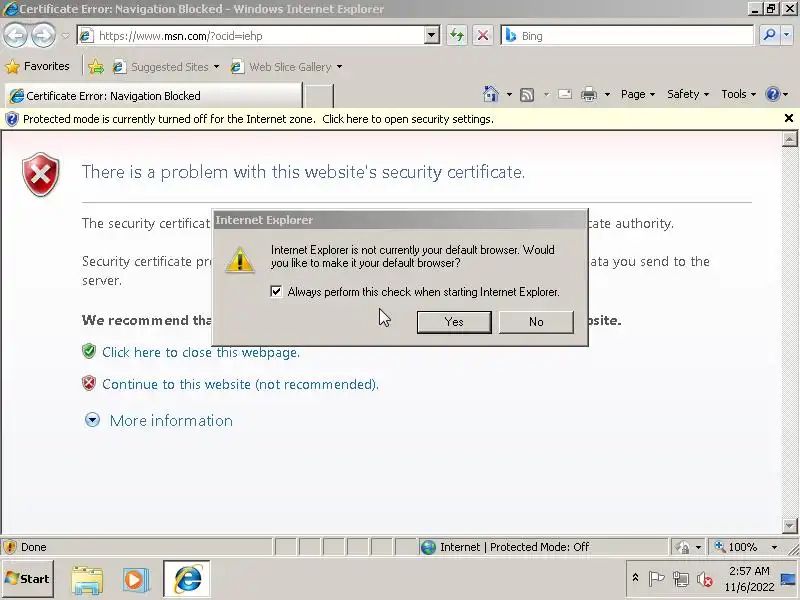Open the Windows Start menu
The image size is (800, 600).
pos(28,579)
